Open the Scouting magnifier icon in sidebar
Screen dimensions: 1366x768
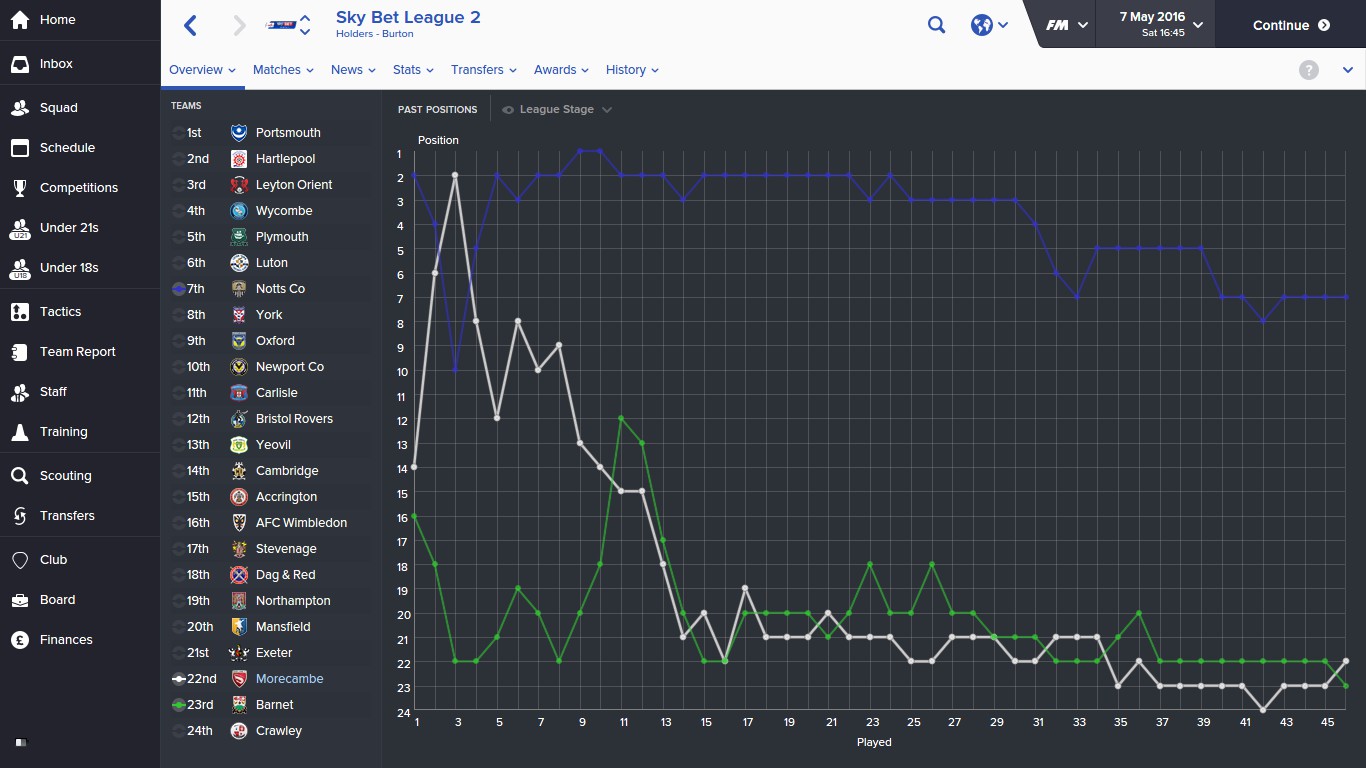20,476
